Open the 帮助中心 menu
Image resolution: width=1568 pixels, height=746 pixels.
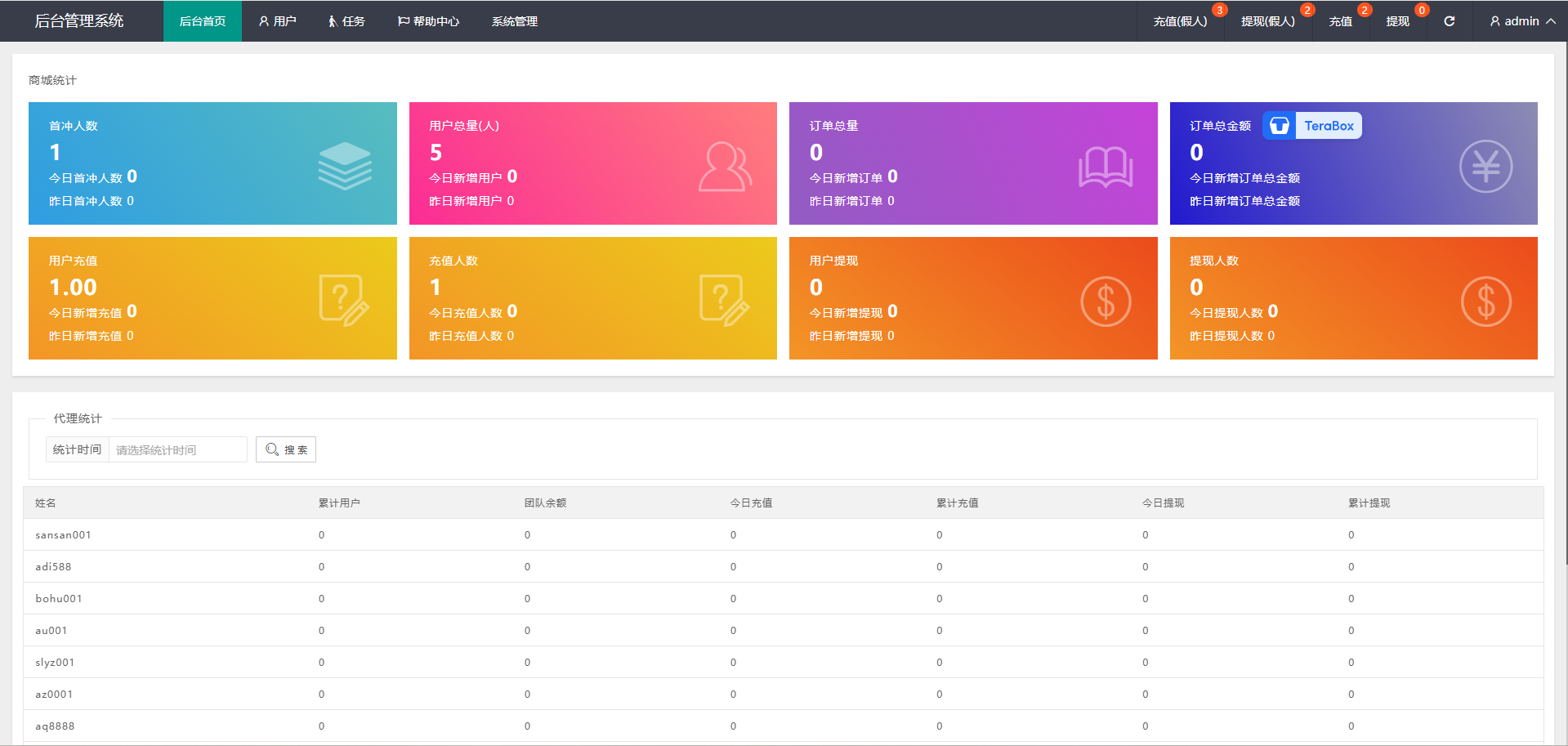[428, 21]
